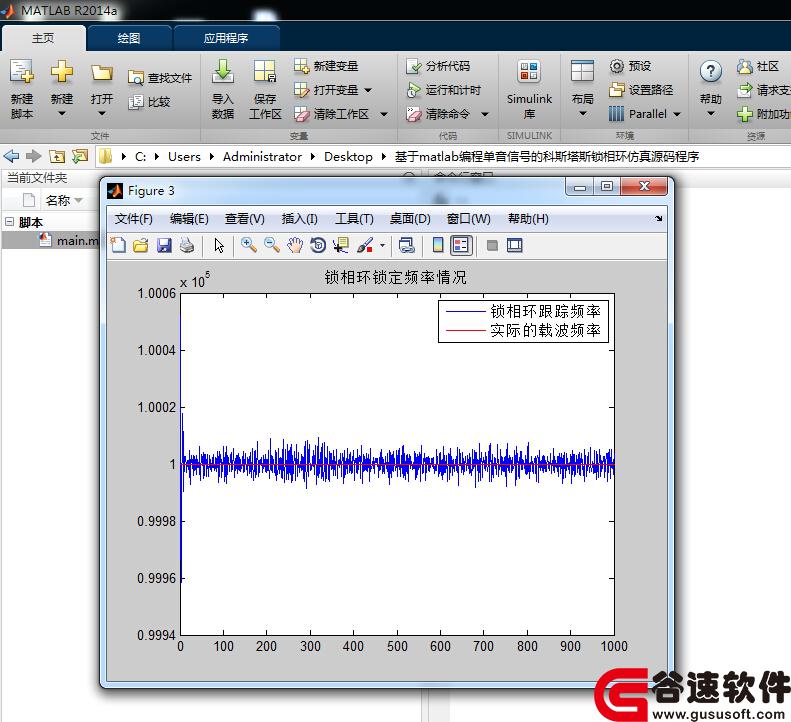Image resolution: width=791 pixels, height=722 pixels.
Task: Open dropdown under Open (打开) button
Action: click(101, 114)
